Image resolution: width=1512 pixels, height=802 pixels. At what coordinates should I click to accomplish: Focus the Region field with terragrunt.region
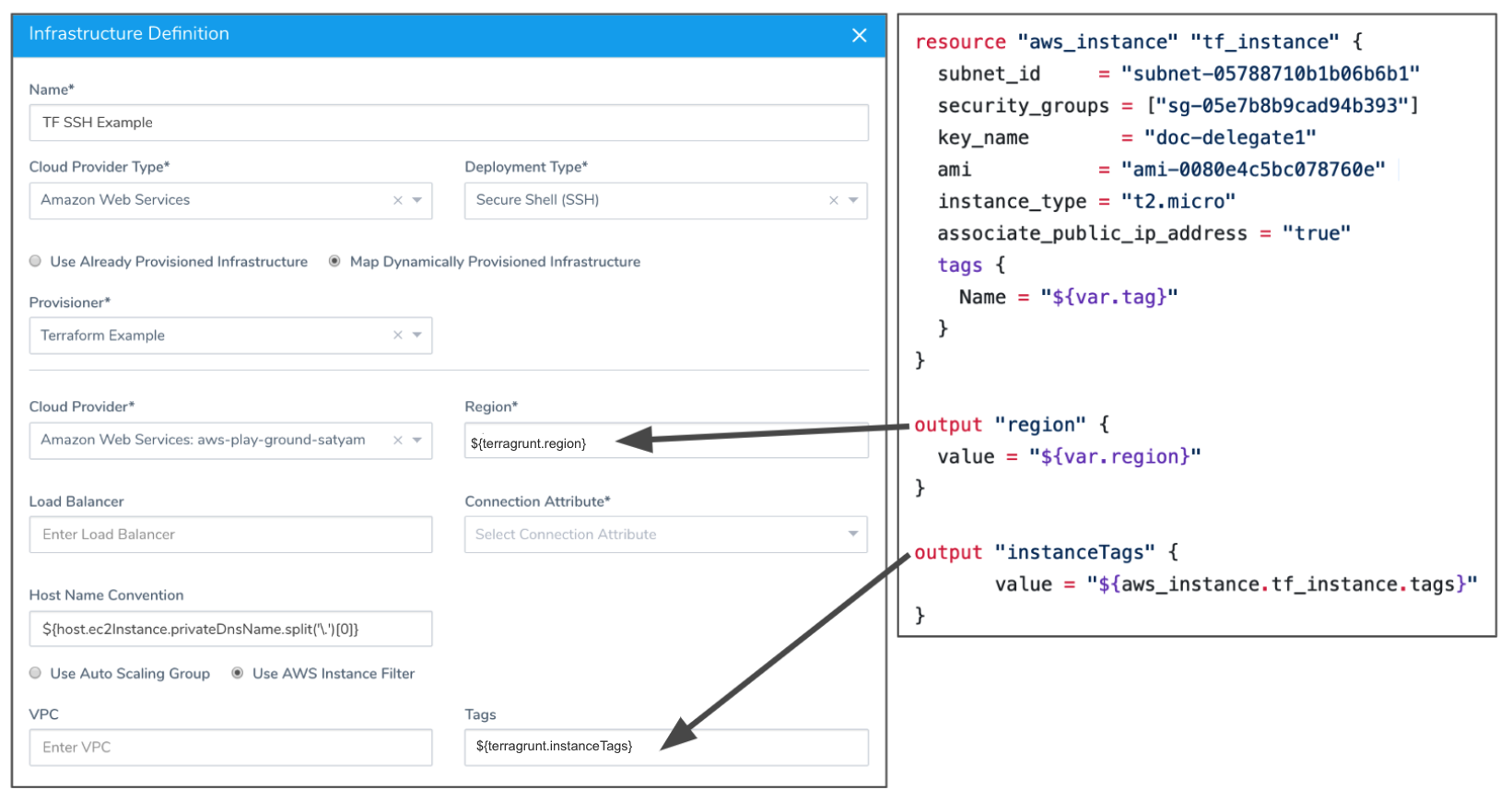(x=666, y=441)
